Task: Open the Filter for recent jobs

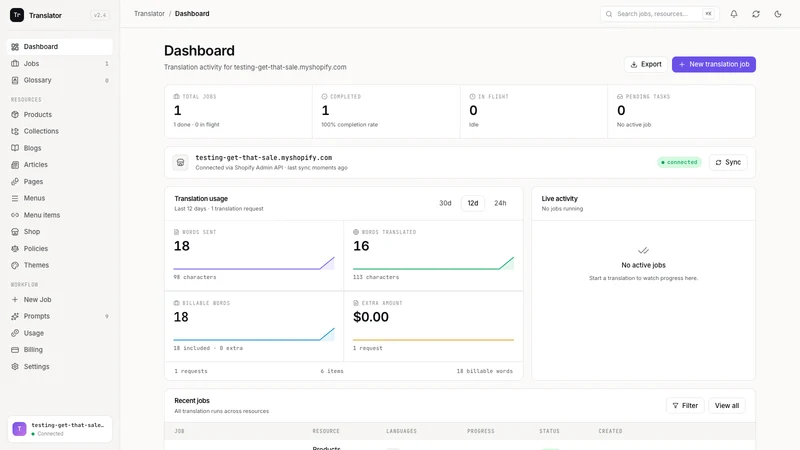Action: click(x=685, y=406)
